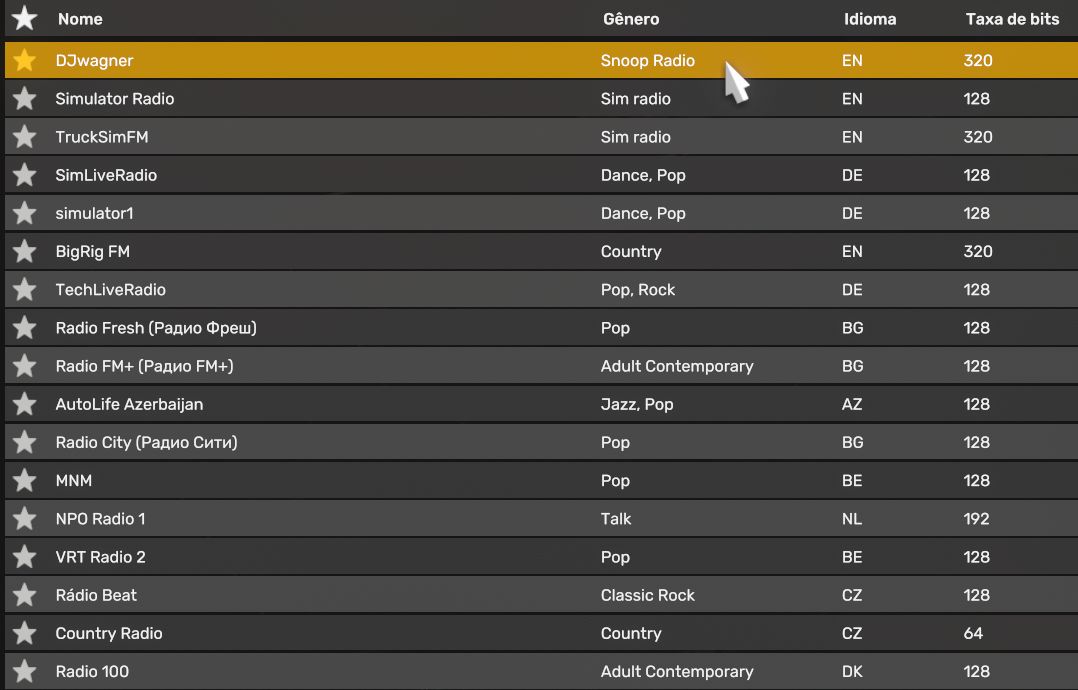Toggle star for Radio 100
Screen dimensions: 1078x690
click(25, 671)
